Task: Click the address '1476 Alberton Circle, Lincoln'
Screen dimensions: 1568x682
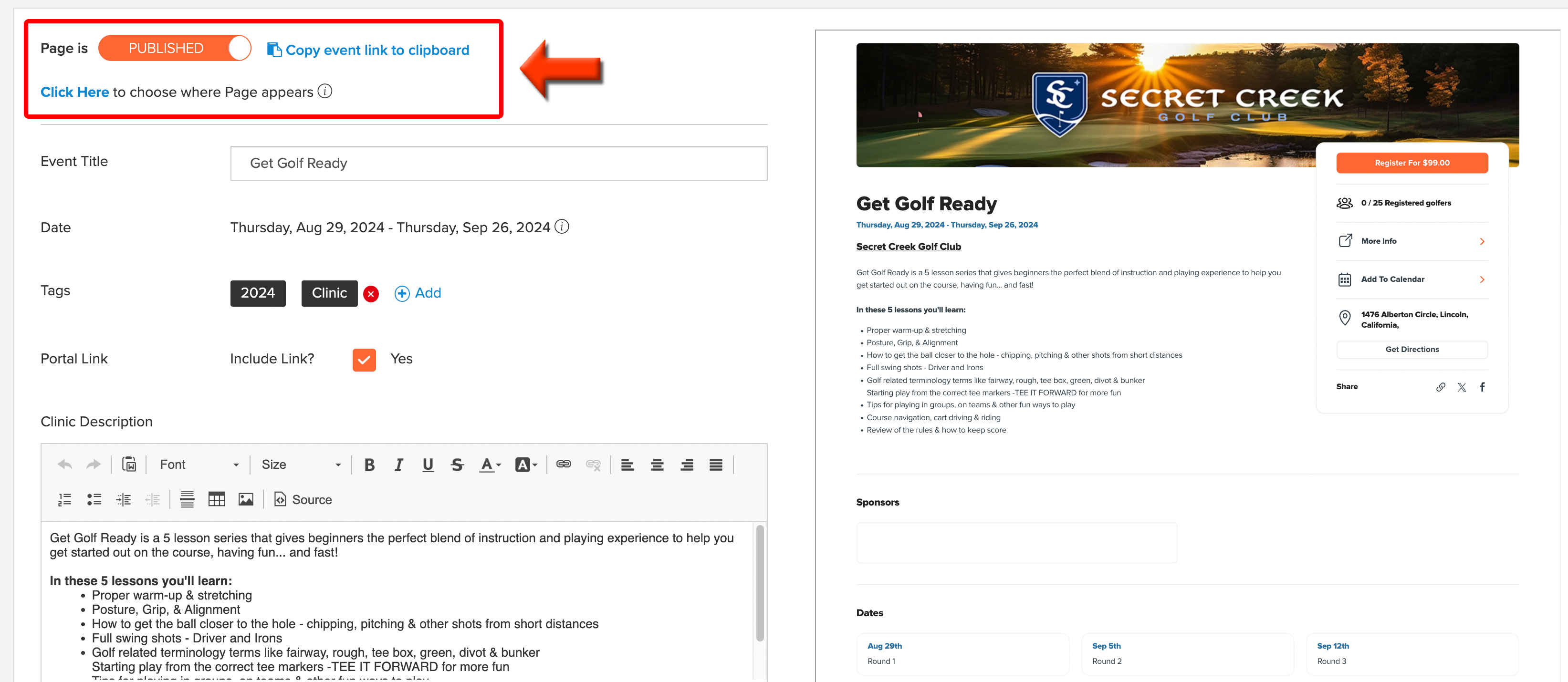Action: point(1414,320)
